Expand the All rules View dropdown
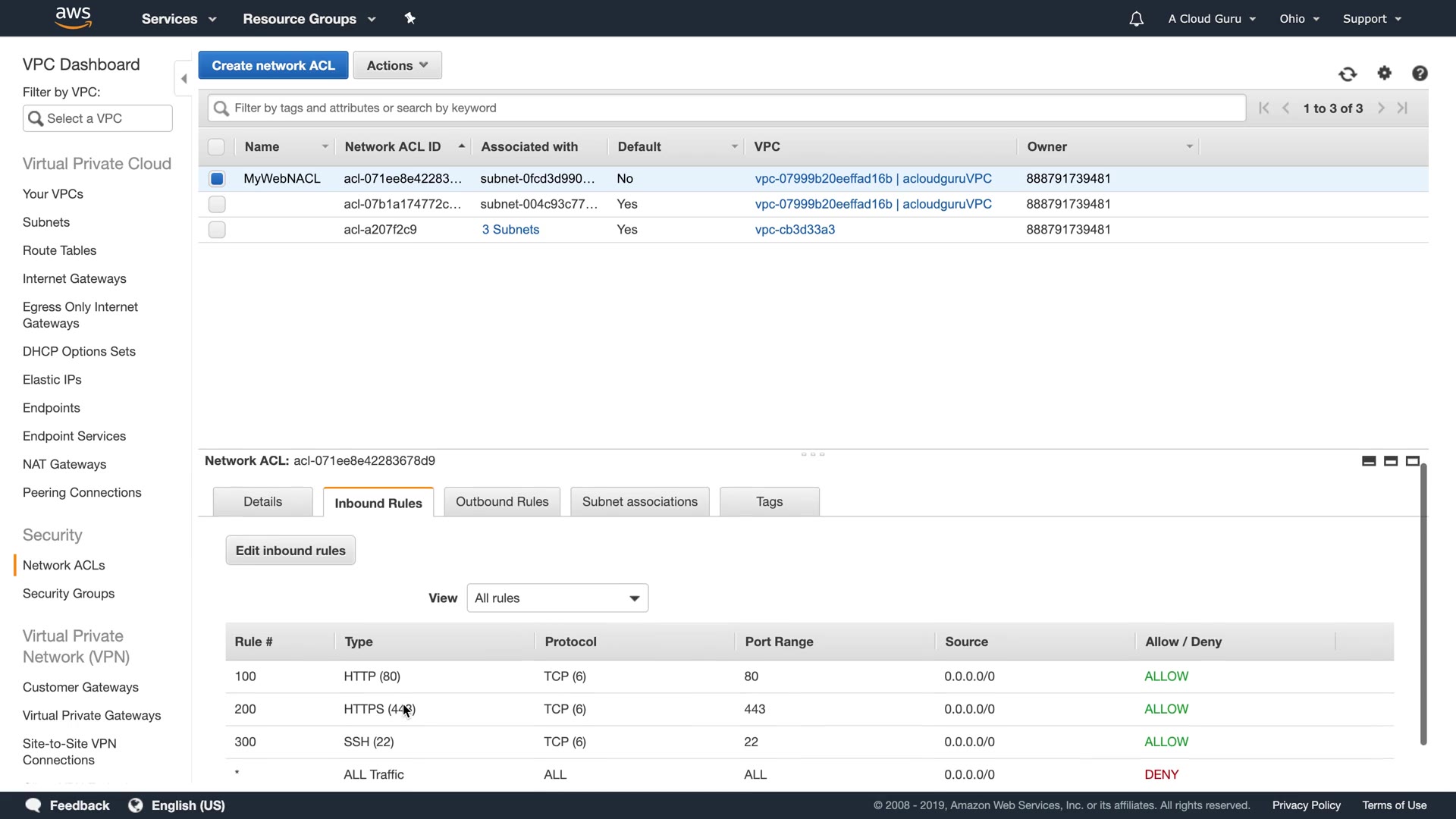Viewport: 1456px width, 819px height. click(557, 598)
